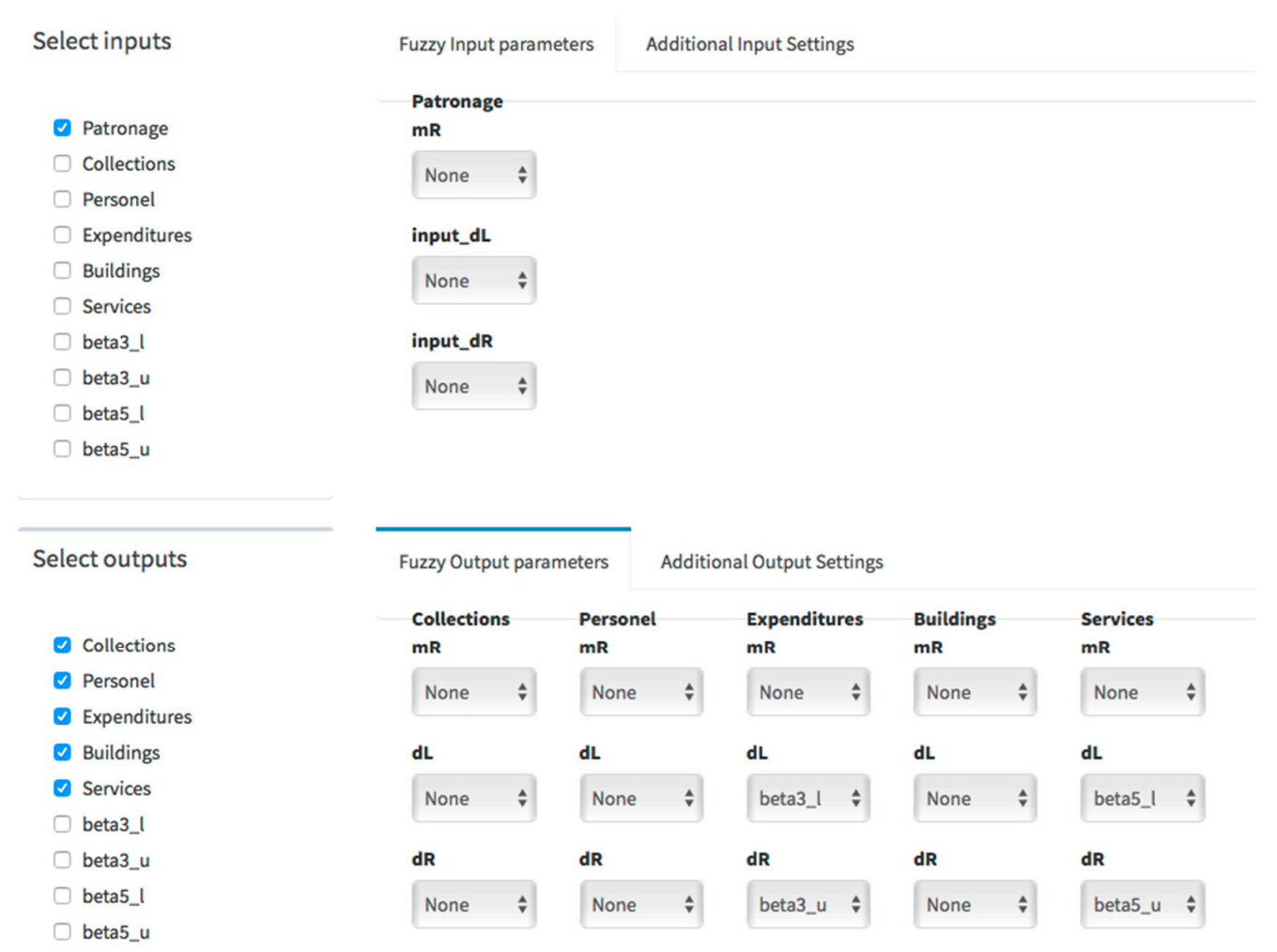Uncheck Collections in Select outputs
Viewport: 1277px width, 952px height.
[x=62, y=645]
